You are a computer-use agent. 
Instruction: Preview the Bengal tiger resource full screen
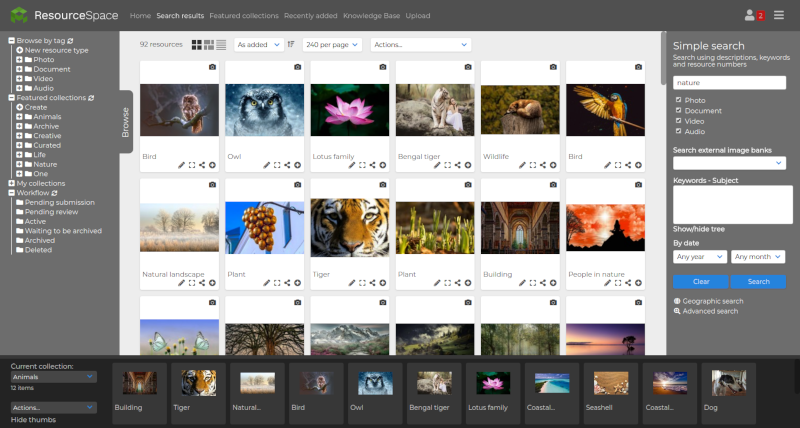pyautogui.click(x=448, y=165)
